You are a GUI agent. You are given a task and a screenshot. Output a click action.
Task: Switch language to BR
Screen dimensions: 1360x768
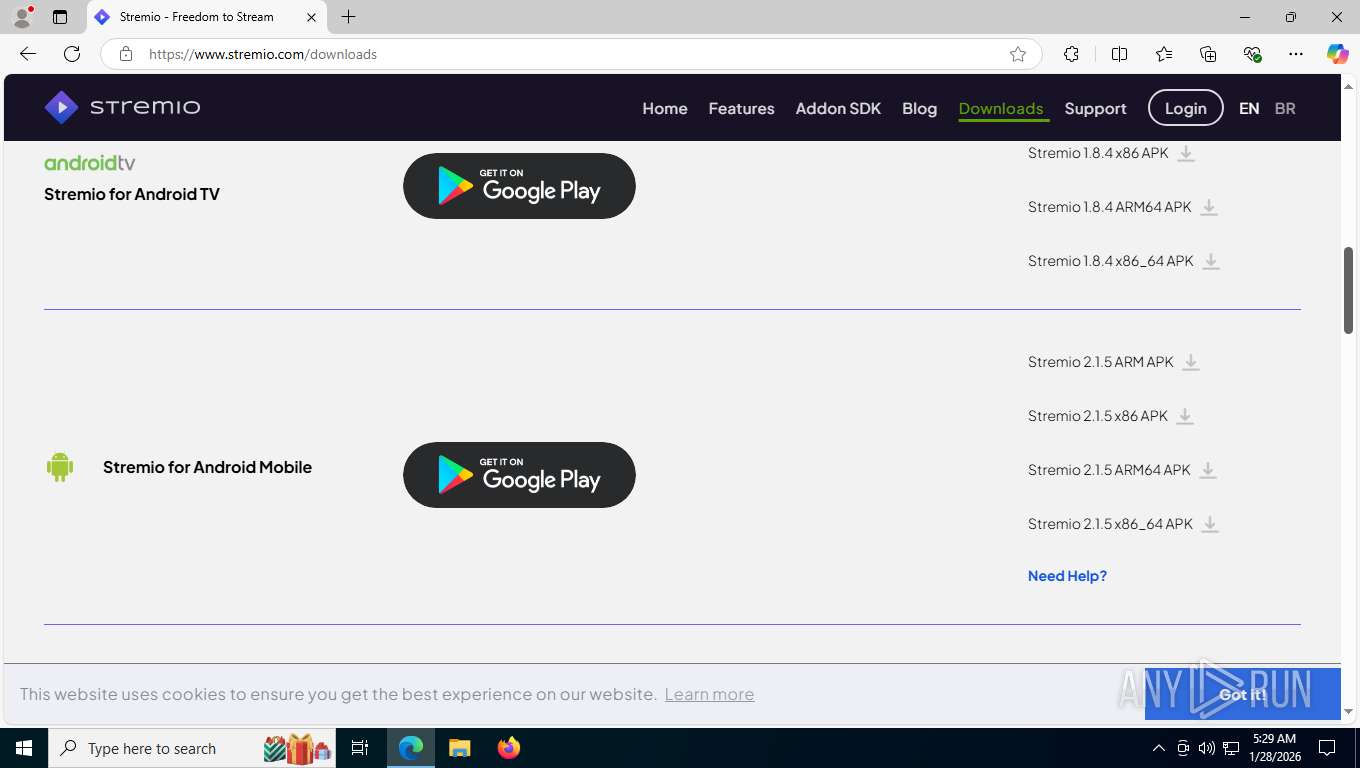pyautogui.click(x=1285, y=108)
